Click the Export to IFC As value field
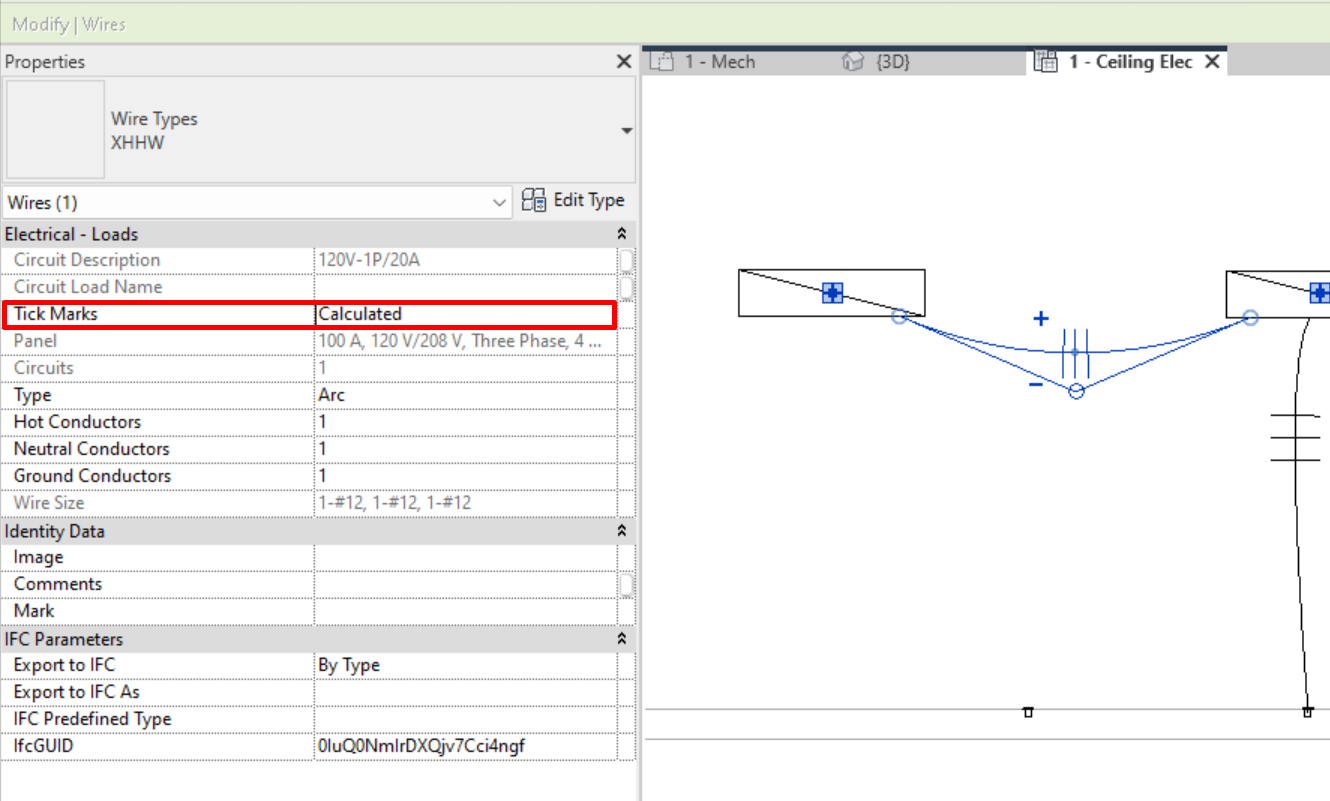Viewport: 1330px width, 801px height. click(465, 692)
